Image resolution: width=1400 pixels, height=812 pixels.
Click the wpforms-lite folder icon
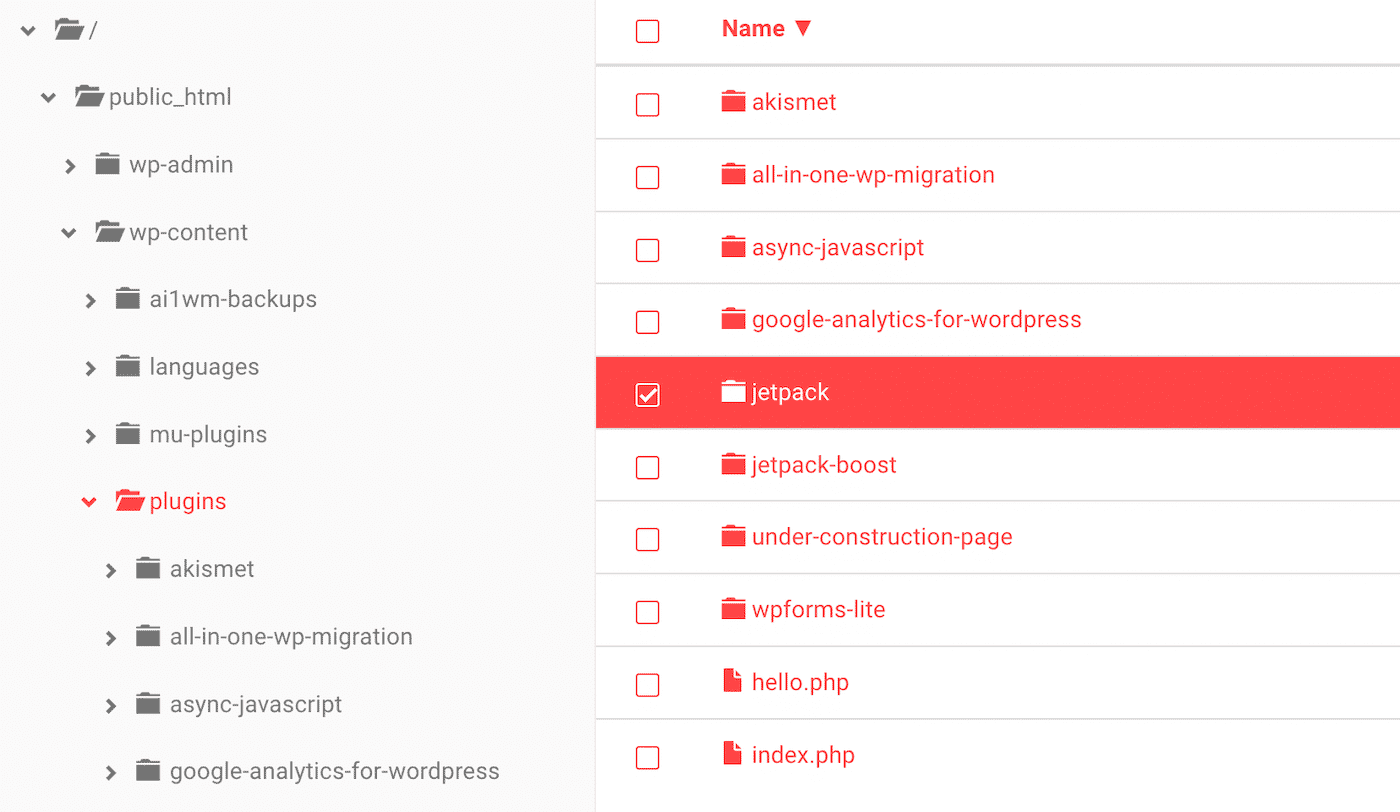point(733,609)
